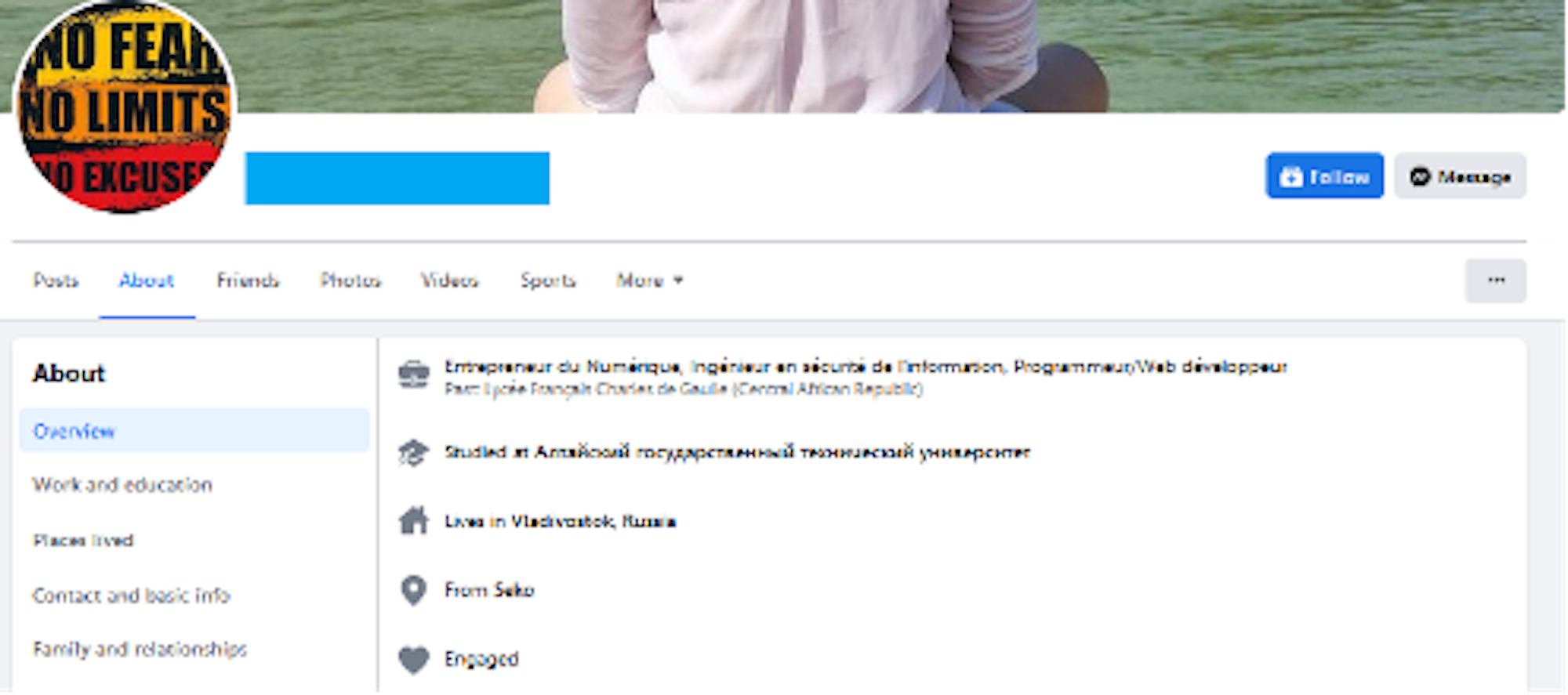Click the house icon beside Lives in Vladivostok

tap(414, 520)
